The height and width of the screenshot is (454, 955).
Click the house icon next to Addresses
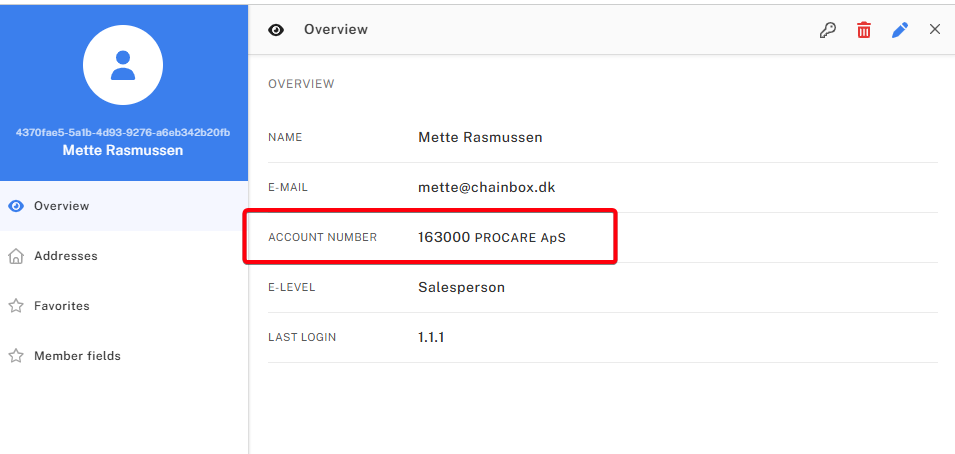click(x=16, y=256)
